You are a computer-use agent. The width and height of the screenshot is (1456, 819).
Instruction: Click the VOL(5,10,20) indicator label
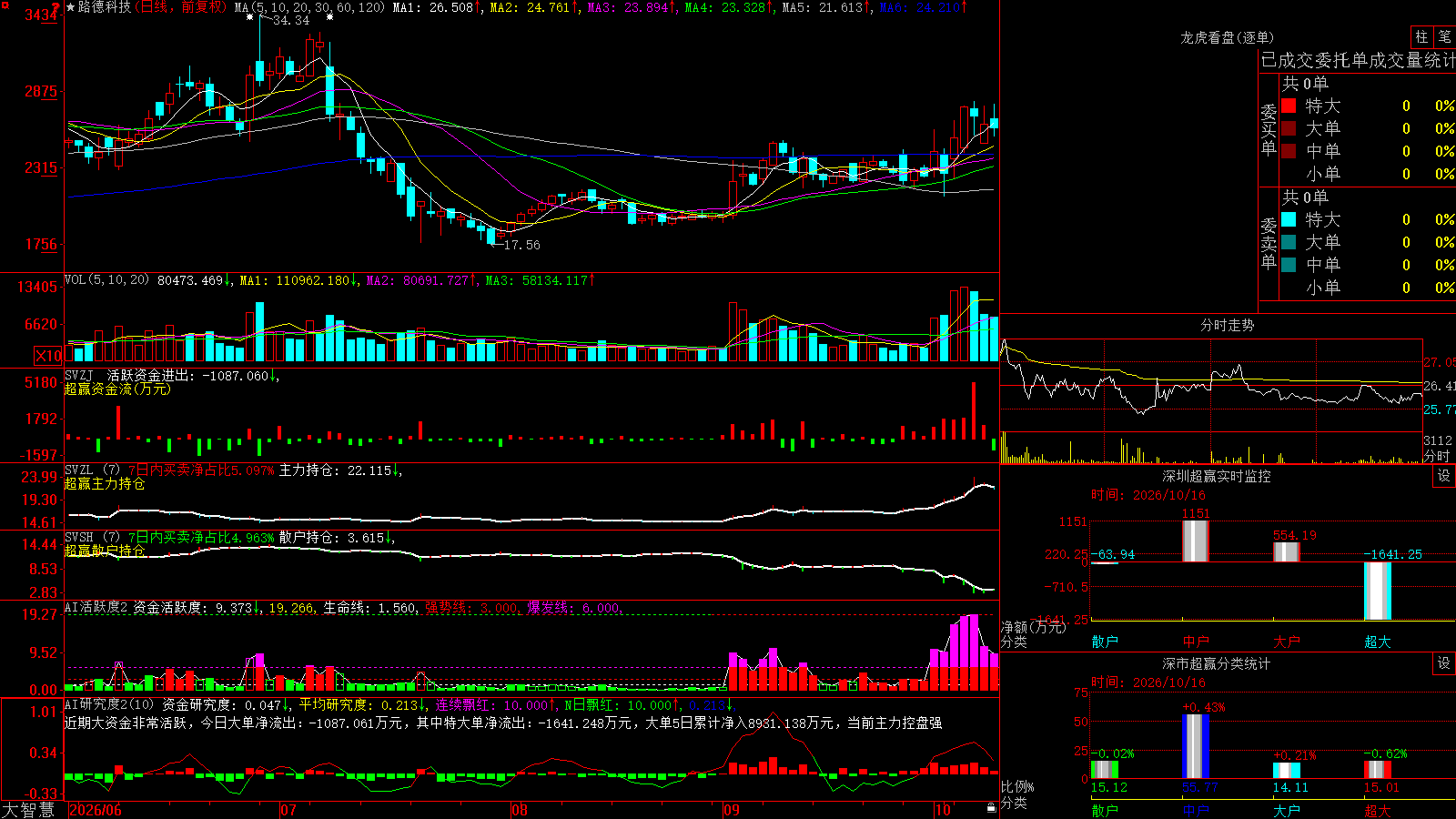click(x=107, y=279)
